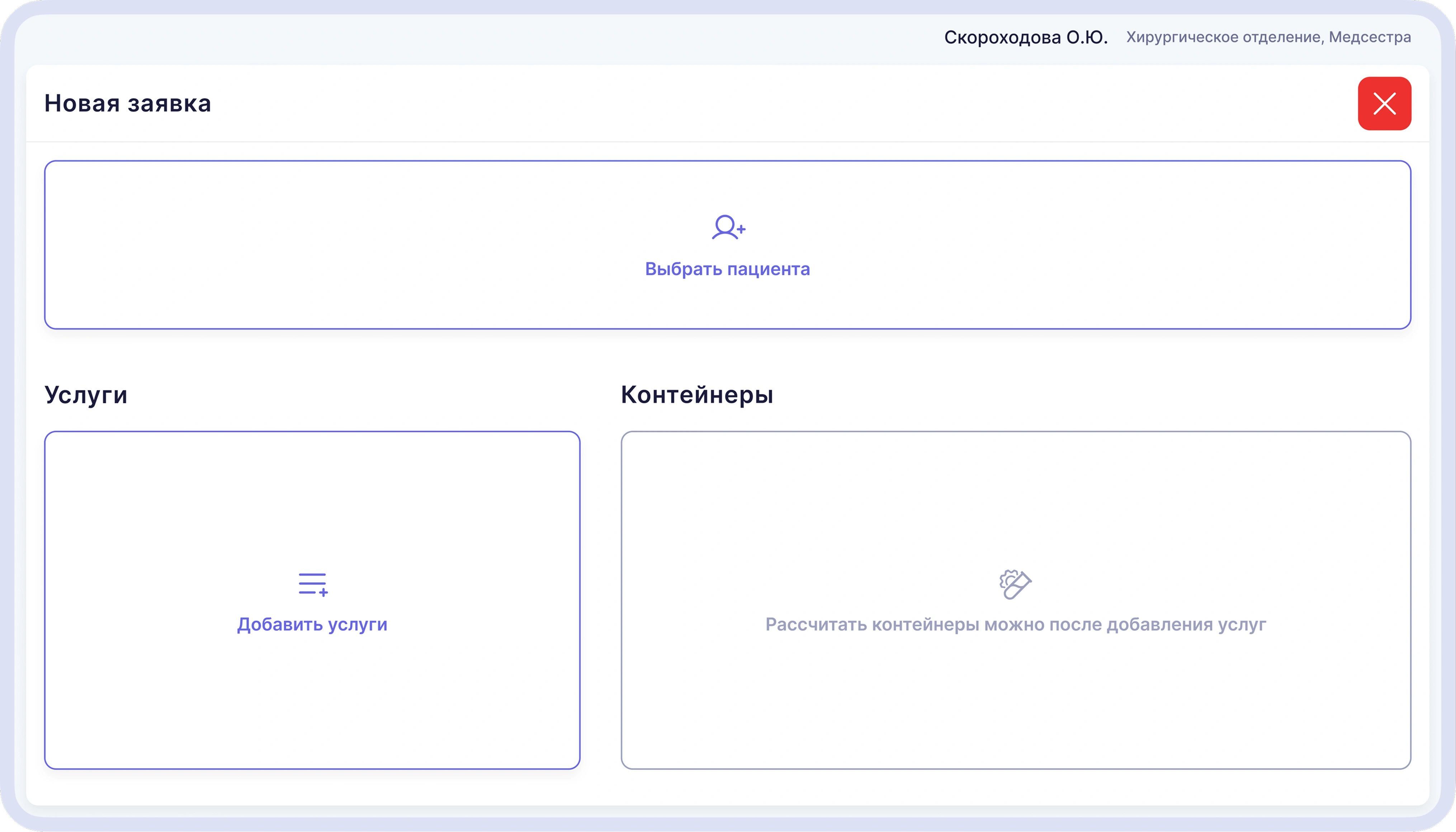Click the white cross icon in red square
The height and width of the screenshot is (832, 1456).
pyautogui.click(x=1385, y=103)
